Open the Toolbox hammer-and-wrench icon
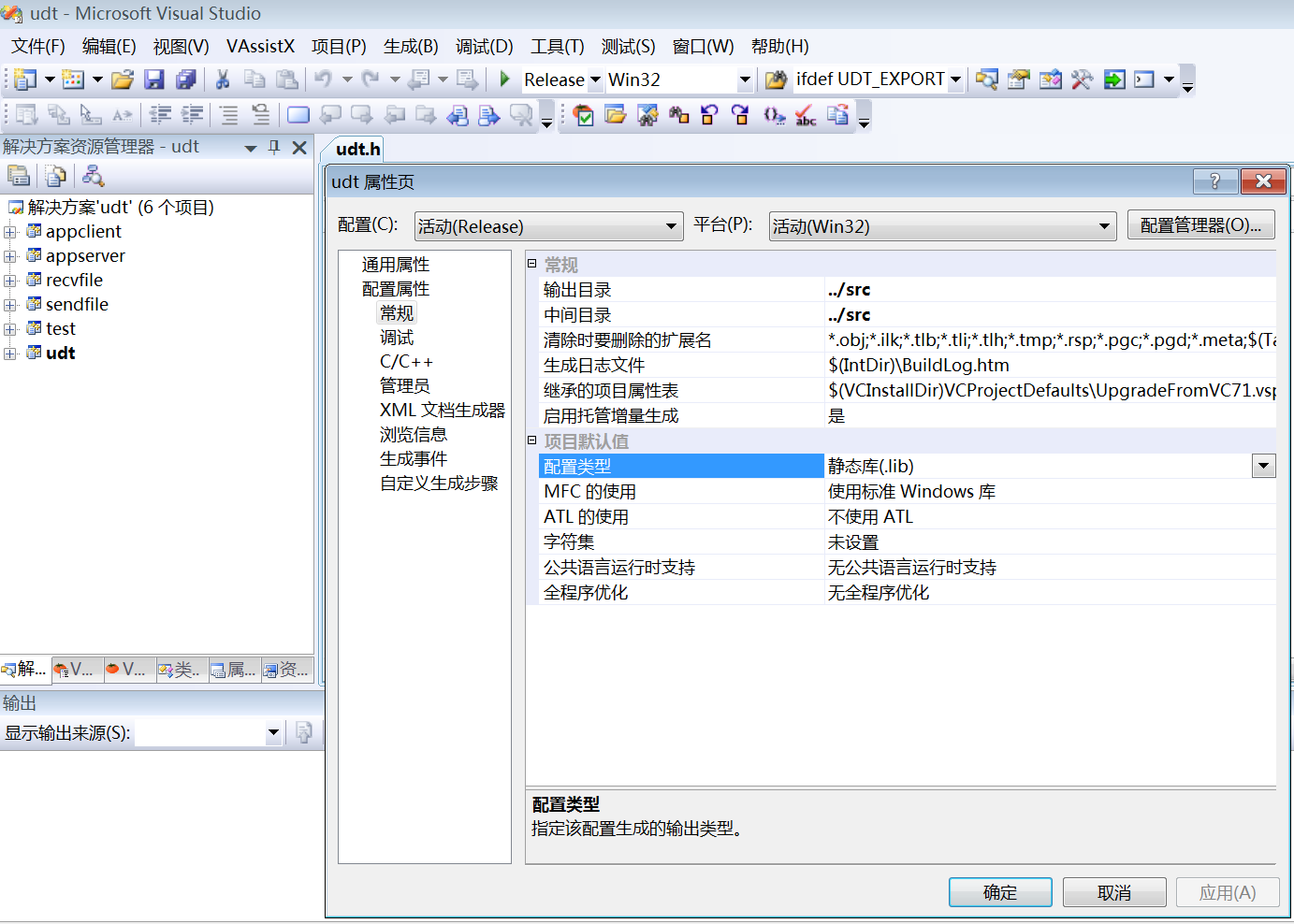This screenshot has height=924, width=1294. pyautogui.click(x=1082, y=79)
